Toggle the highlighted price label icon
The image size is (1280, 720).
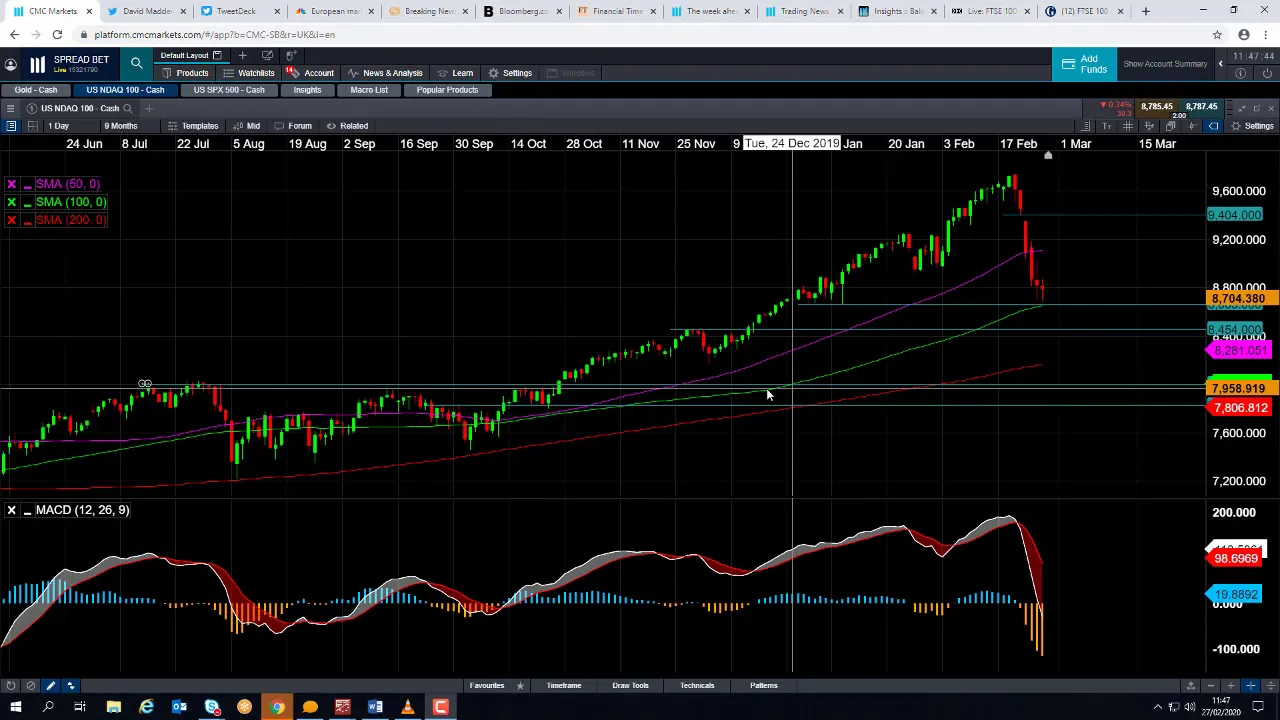[x=1213, y=126]
